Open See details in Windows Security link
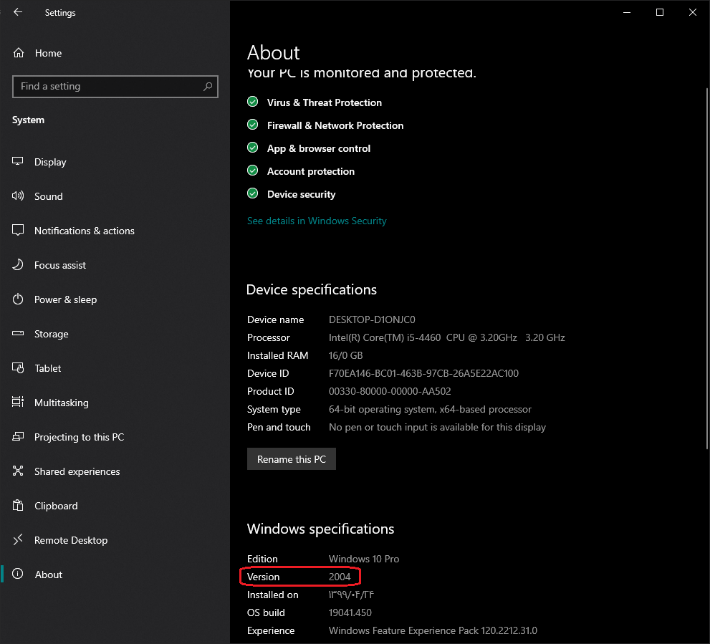The image size is (710, 644). click(317, 221)
